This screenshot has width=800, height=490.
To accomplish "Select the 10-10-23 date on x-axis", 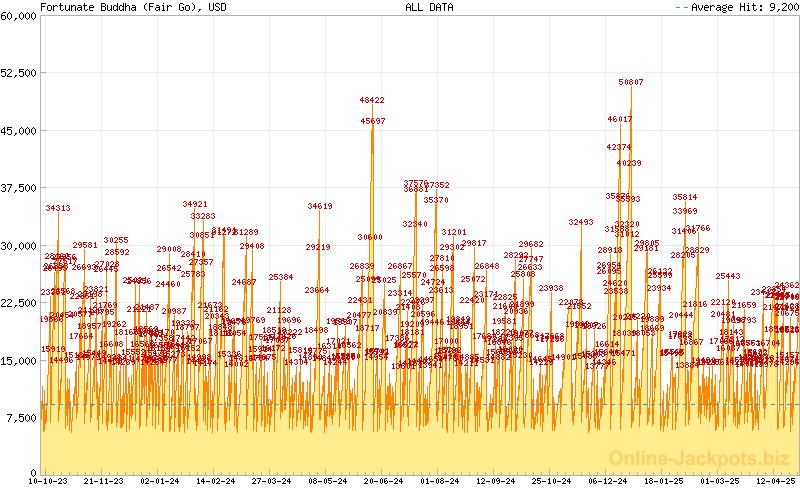I will (x=50, y=481).
